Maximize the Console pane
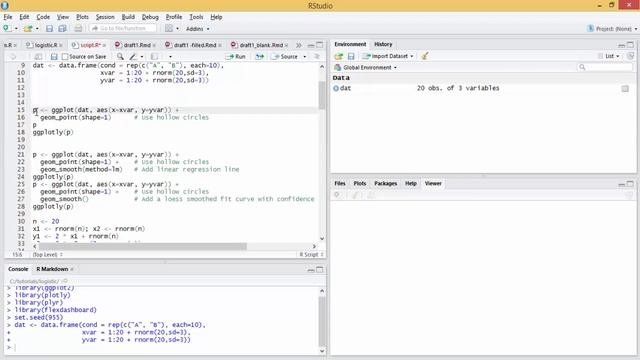The width and height of the screenshot is (640, 360). 320,270
